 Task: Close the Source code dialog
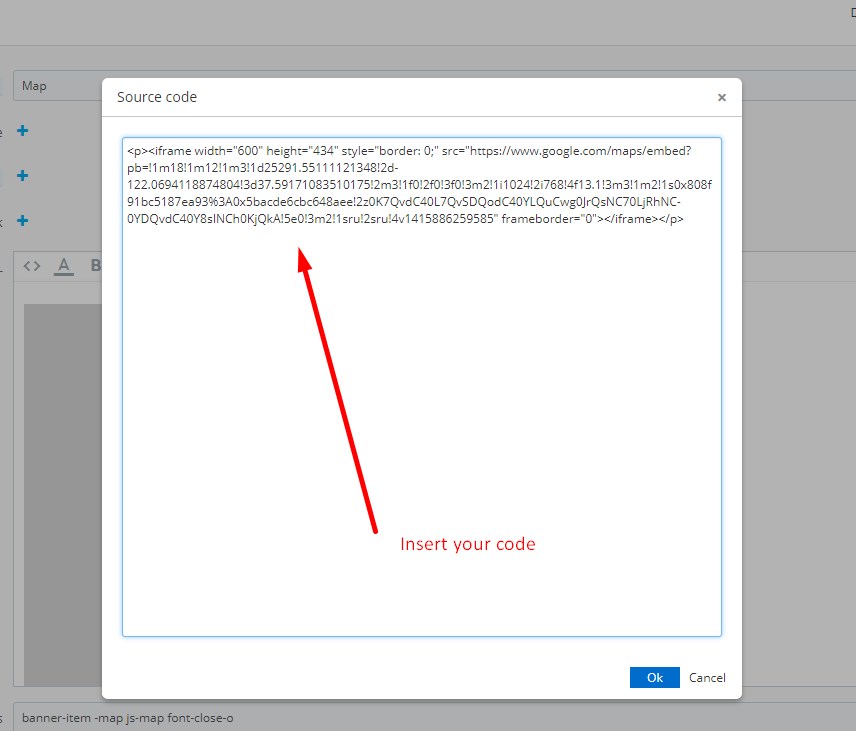point(721,98)
